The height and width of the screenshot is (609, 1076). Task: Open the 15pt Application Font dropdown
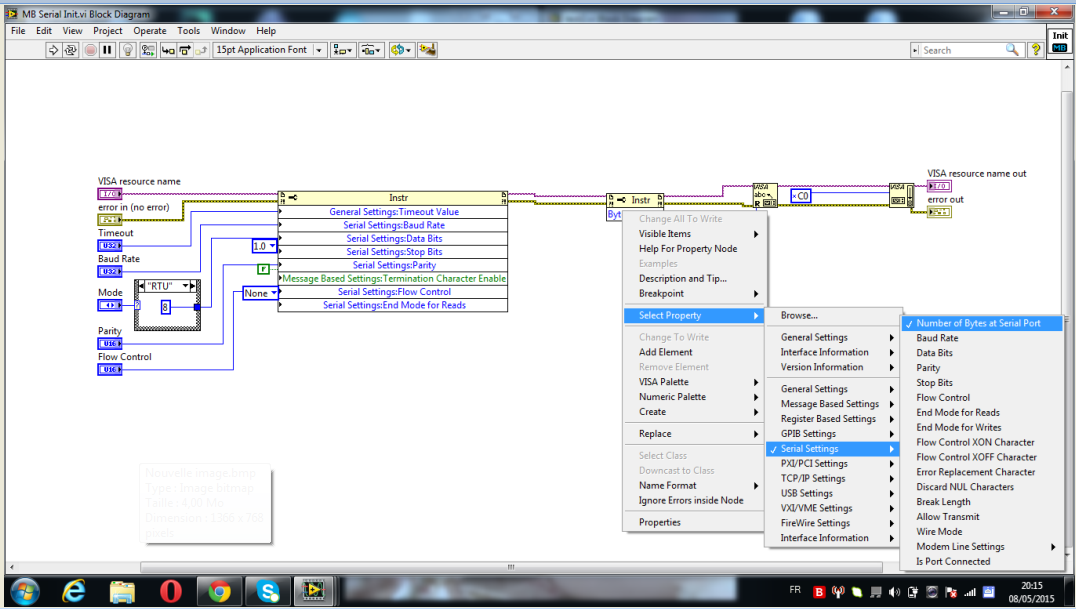click(x=269, y=49)
